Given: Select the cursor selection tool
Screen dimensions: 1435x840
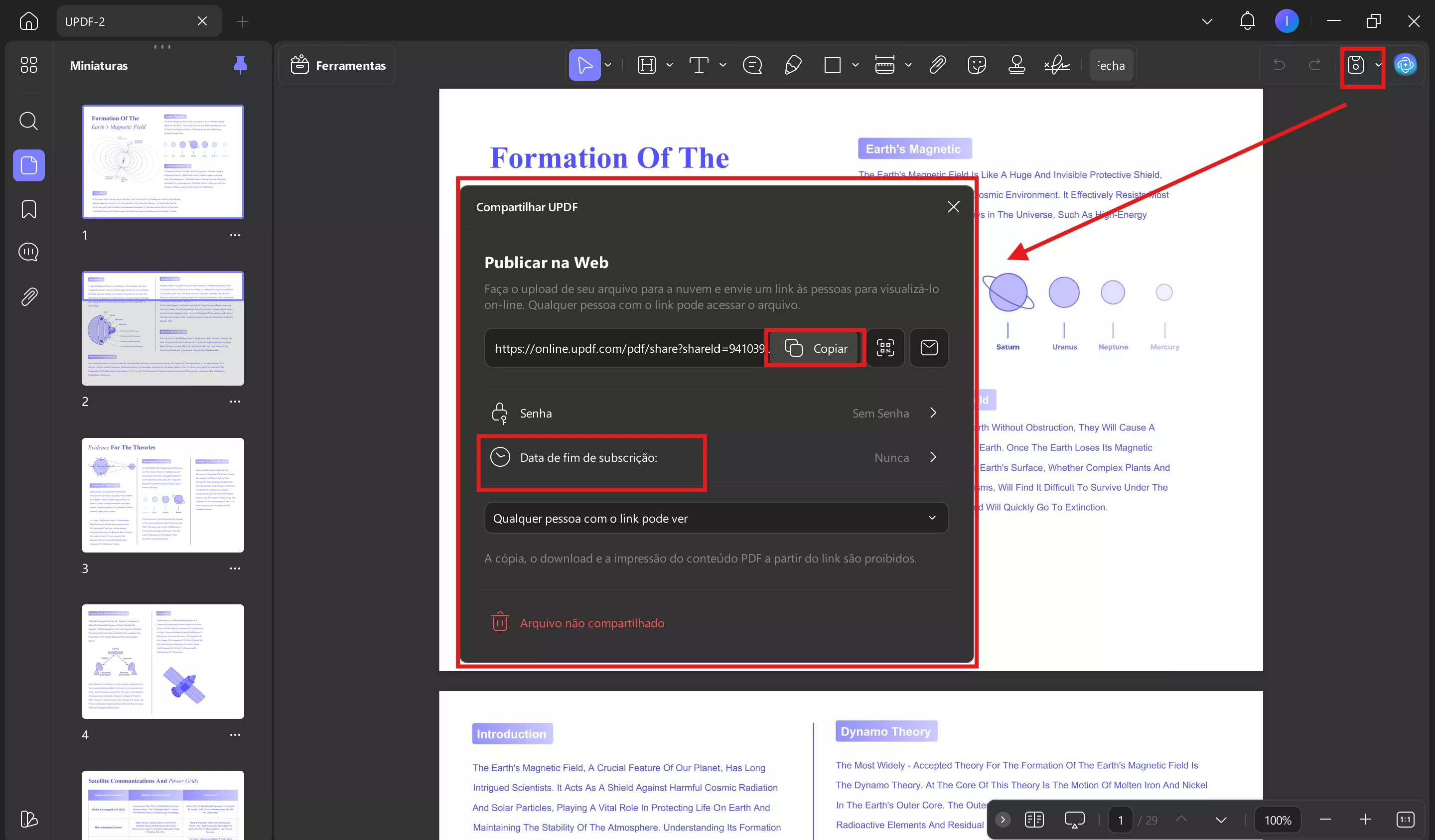Looking at the screenshot, I should [x=584, y=65].
